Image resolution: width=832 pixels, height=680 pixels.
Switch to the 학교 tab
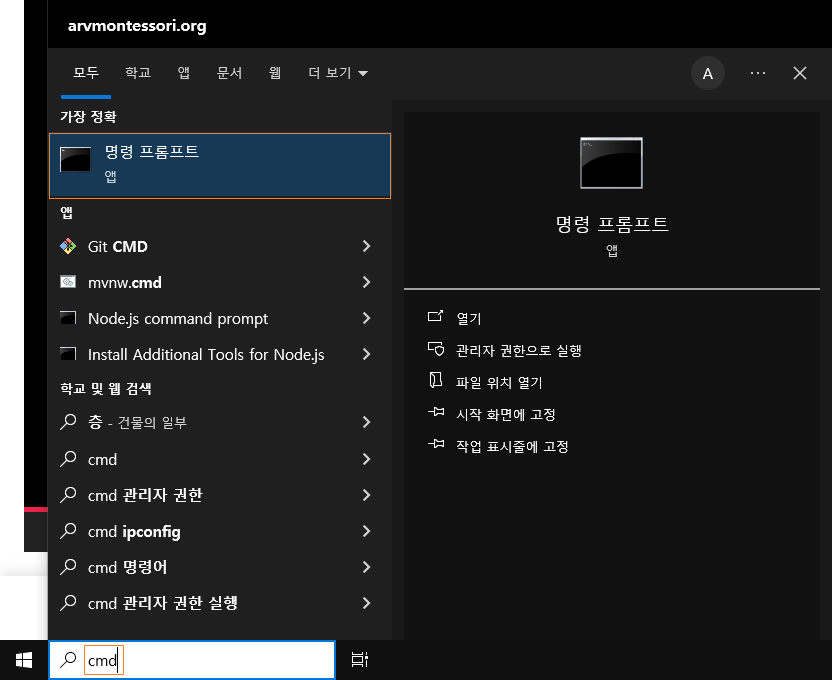coord(138,73)
